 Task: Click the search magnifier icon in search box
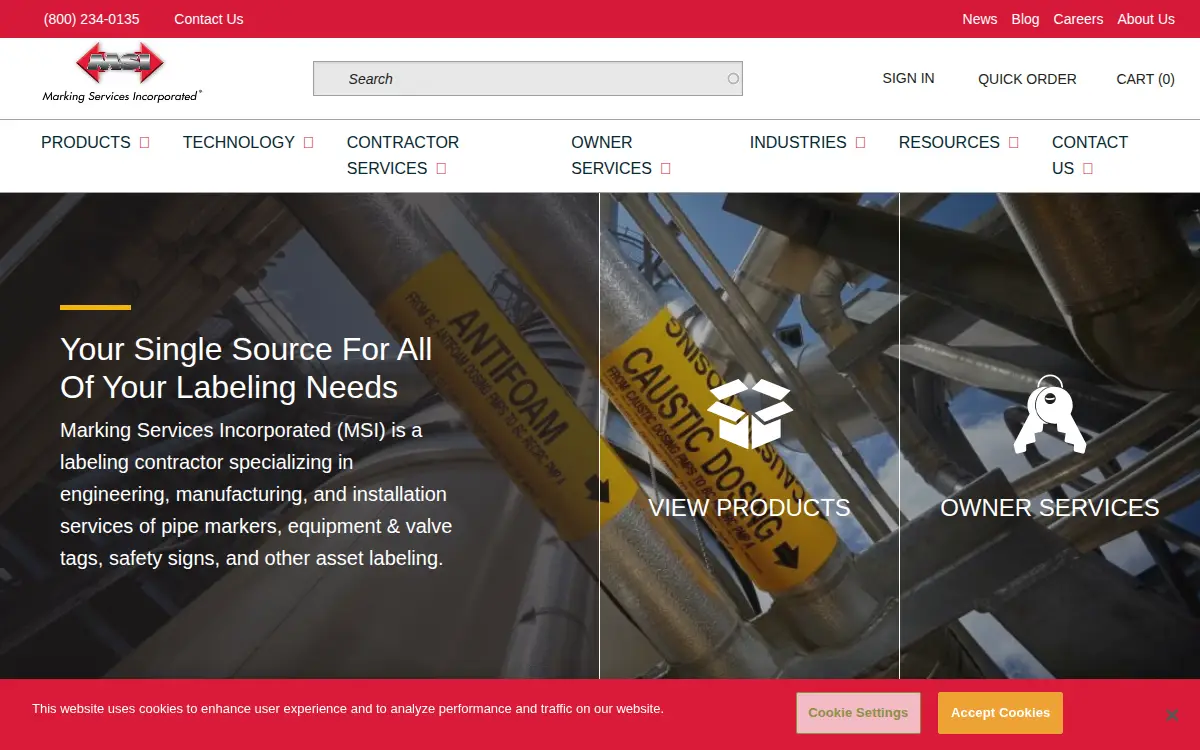coord(733,79)
